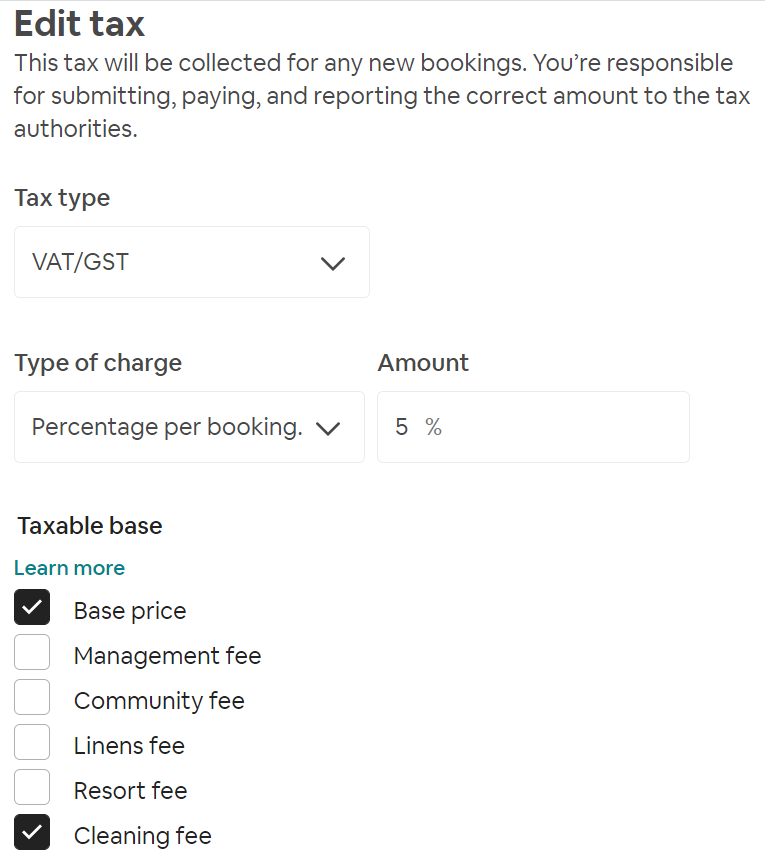Uncheck the Cleaning fee checkbox
The width and height of the screenshot is (765, 855).
[x=32, y=832]
